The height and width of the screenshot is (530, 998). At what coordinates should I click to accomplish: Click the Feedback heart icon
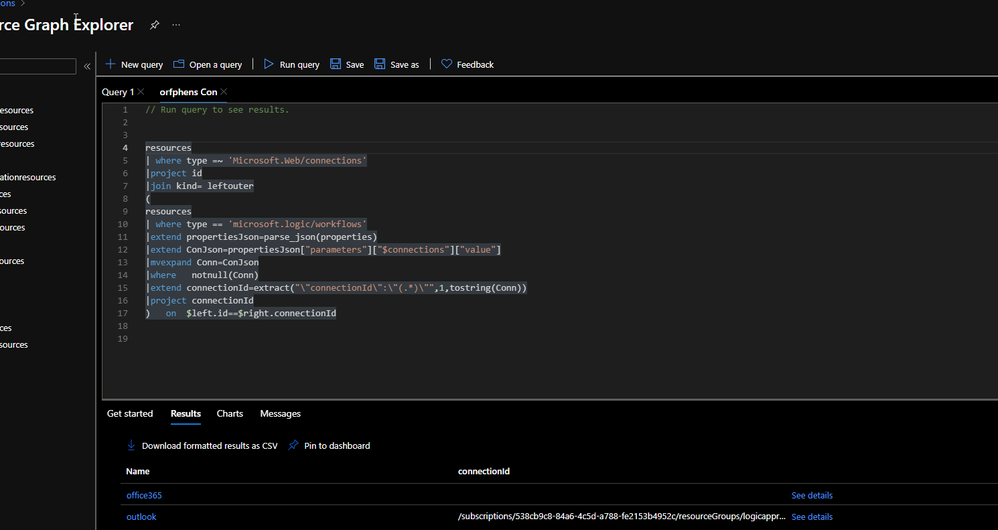447,64
